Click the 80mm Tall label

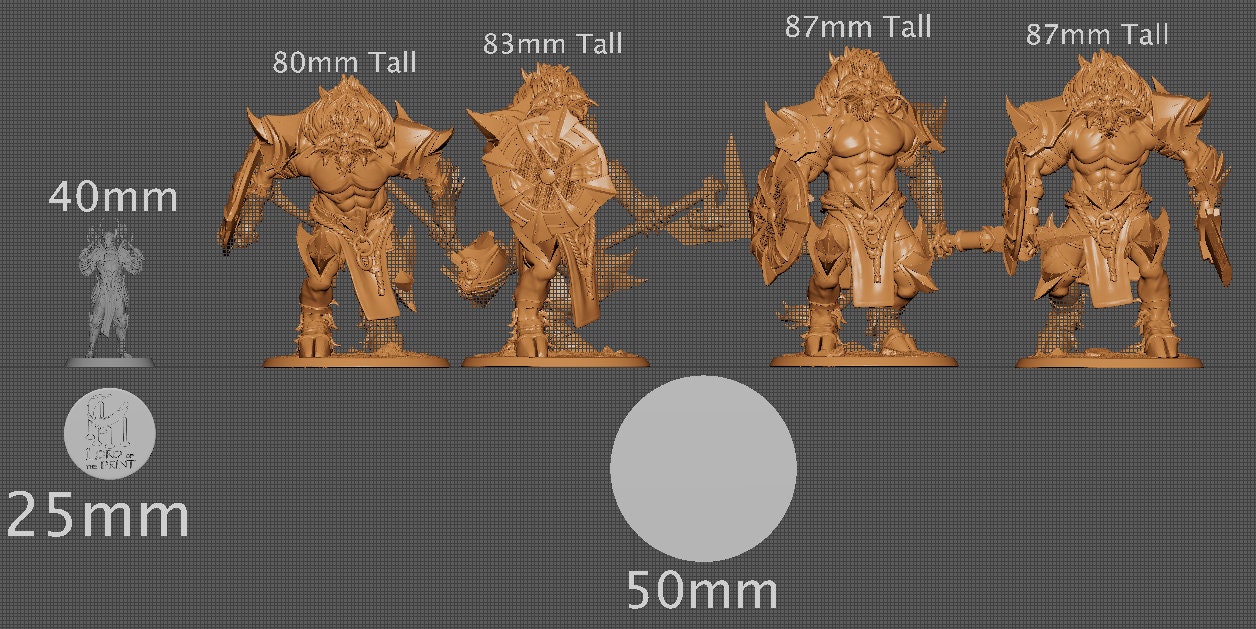coord(347,62)
